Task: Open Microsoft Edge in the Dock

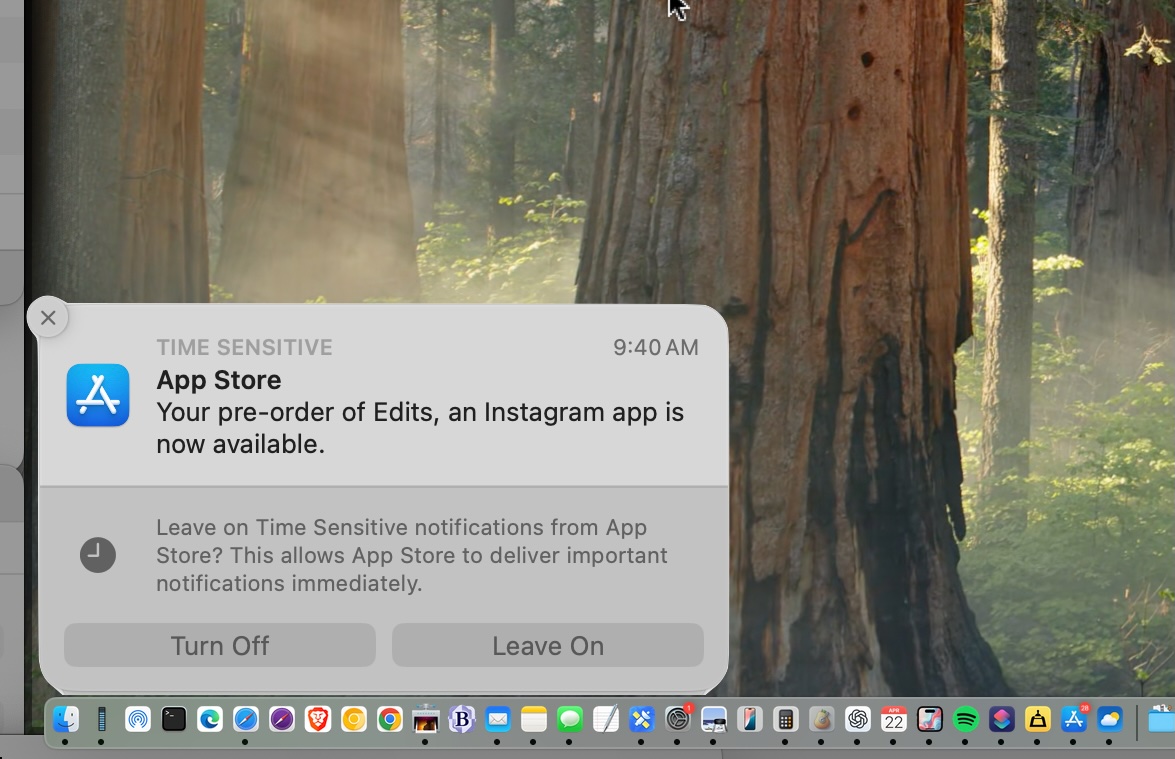Action: (x=210, y=719)
